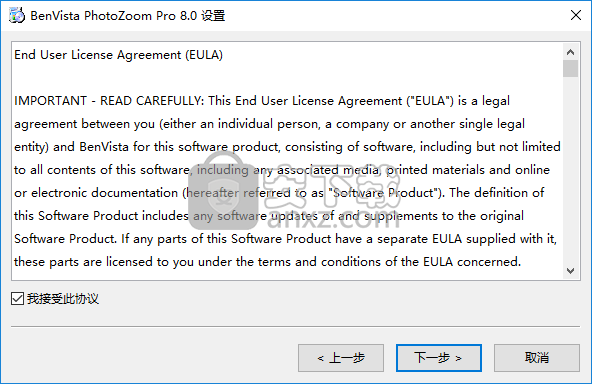The height and width of the screenshot is (384, 592).
Task: Uncheck the 我接受此协议 checkbox
Action: point(17,299)
